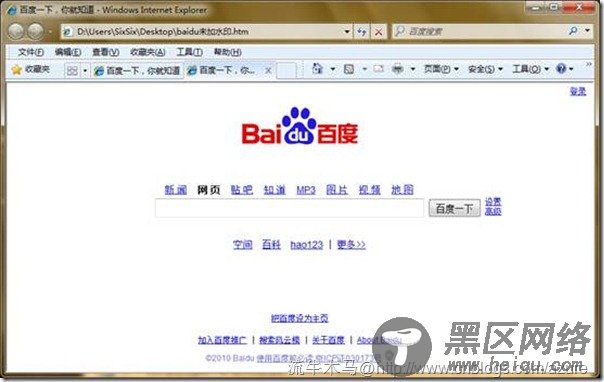Open the 编辑(E) menu
The height and width of the screenshot is (382, 604).
(x=68, y=52)
